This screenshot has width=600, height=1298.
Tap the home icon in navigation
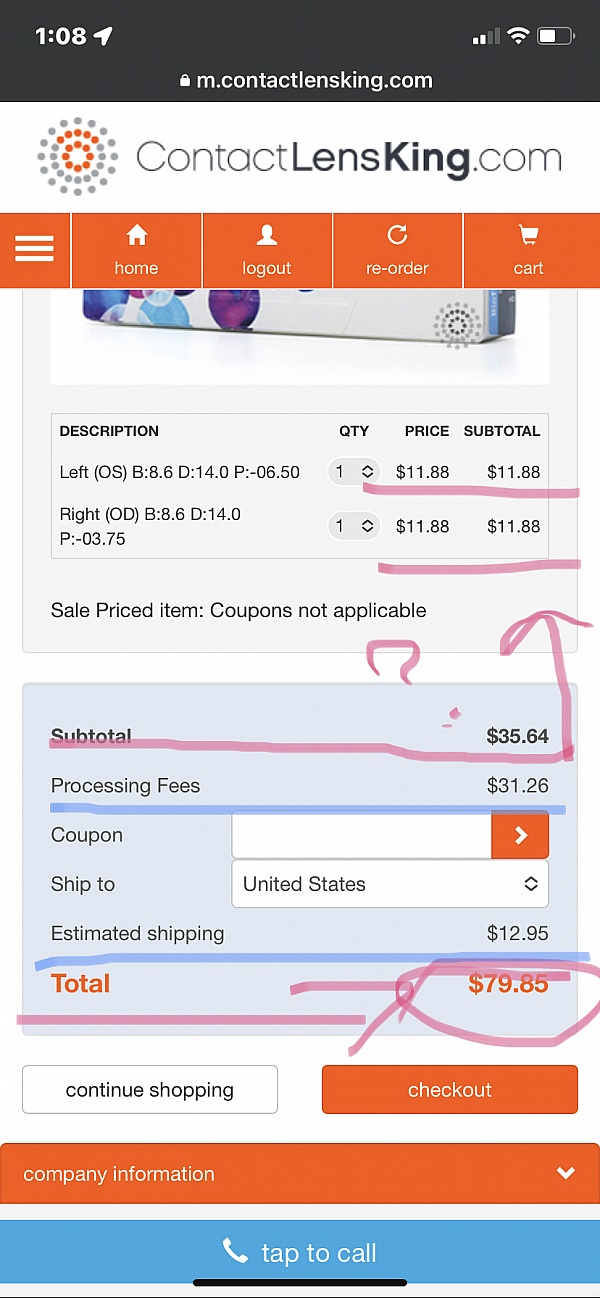(x=136, y=235)
